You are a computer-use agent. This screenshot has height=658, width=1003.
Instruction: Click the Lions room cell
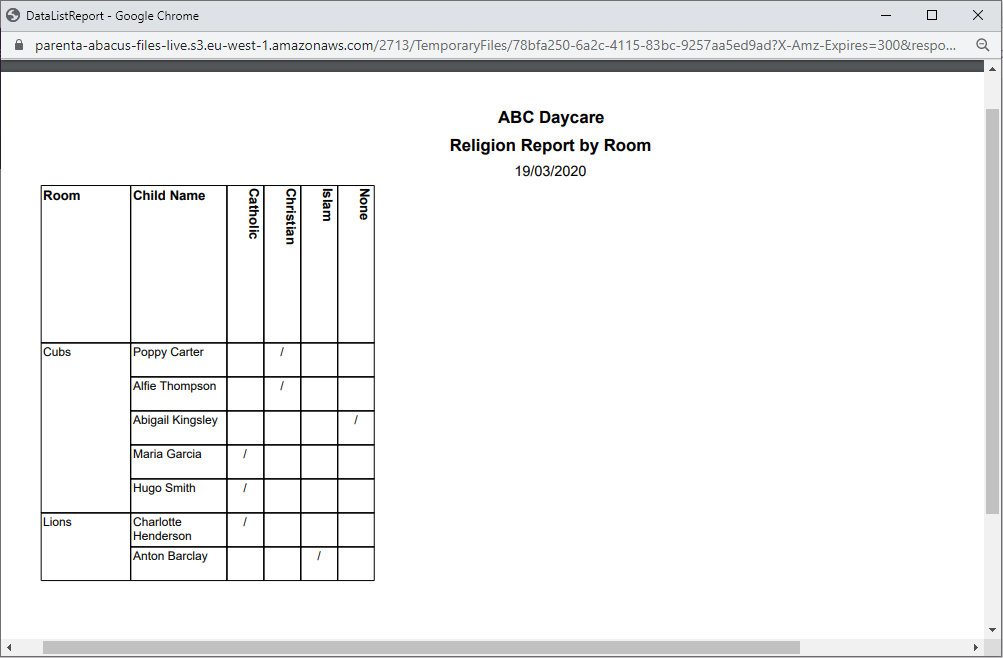86,547
